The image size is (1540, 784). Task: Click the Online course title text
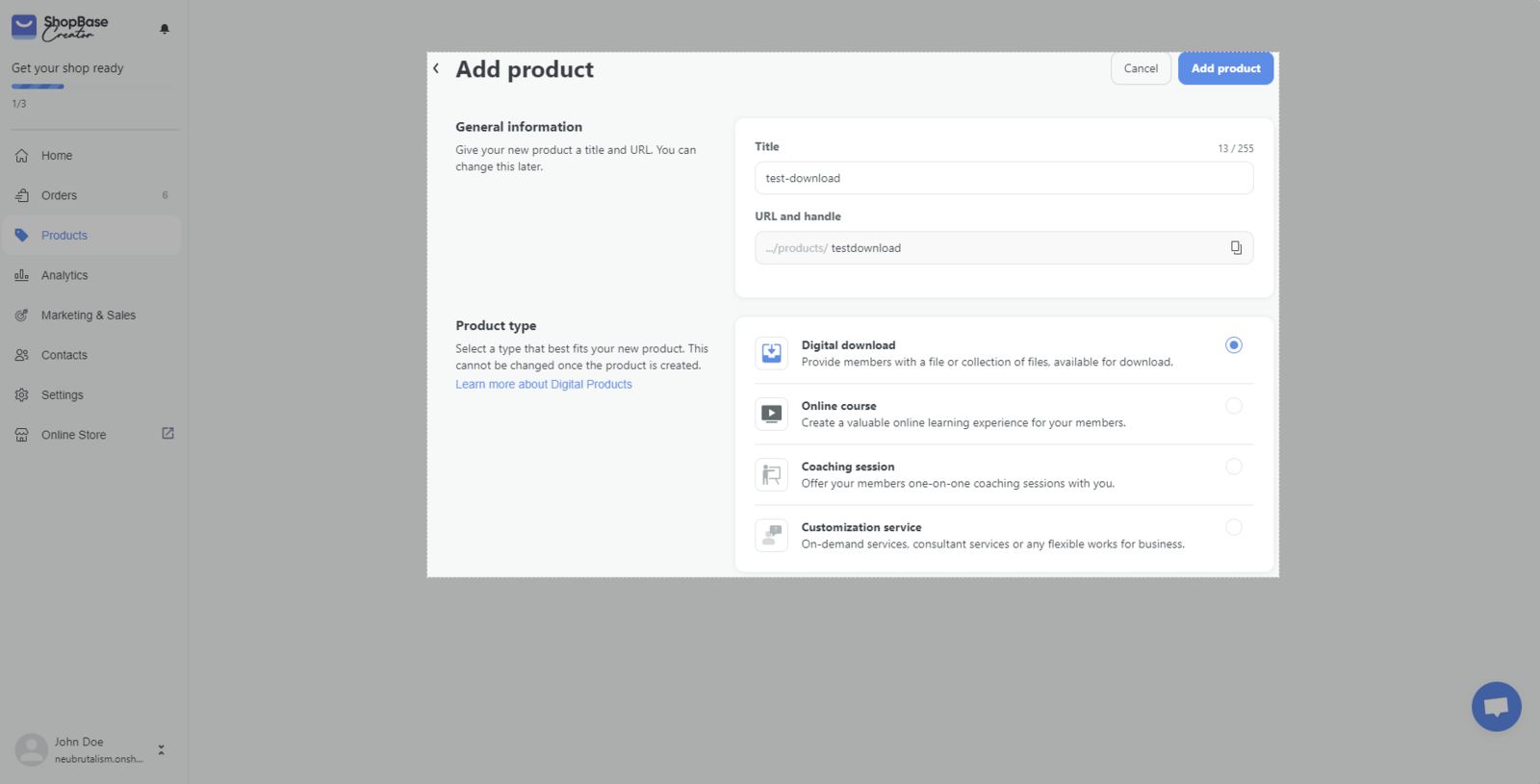838,406
